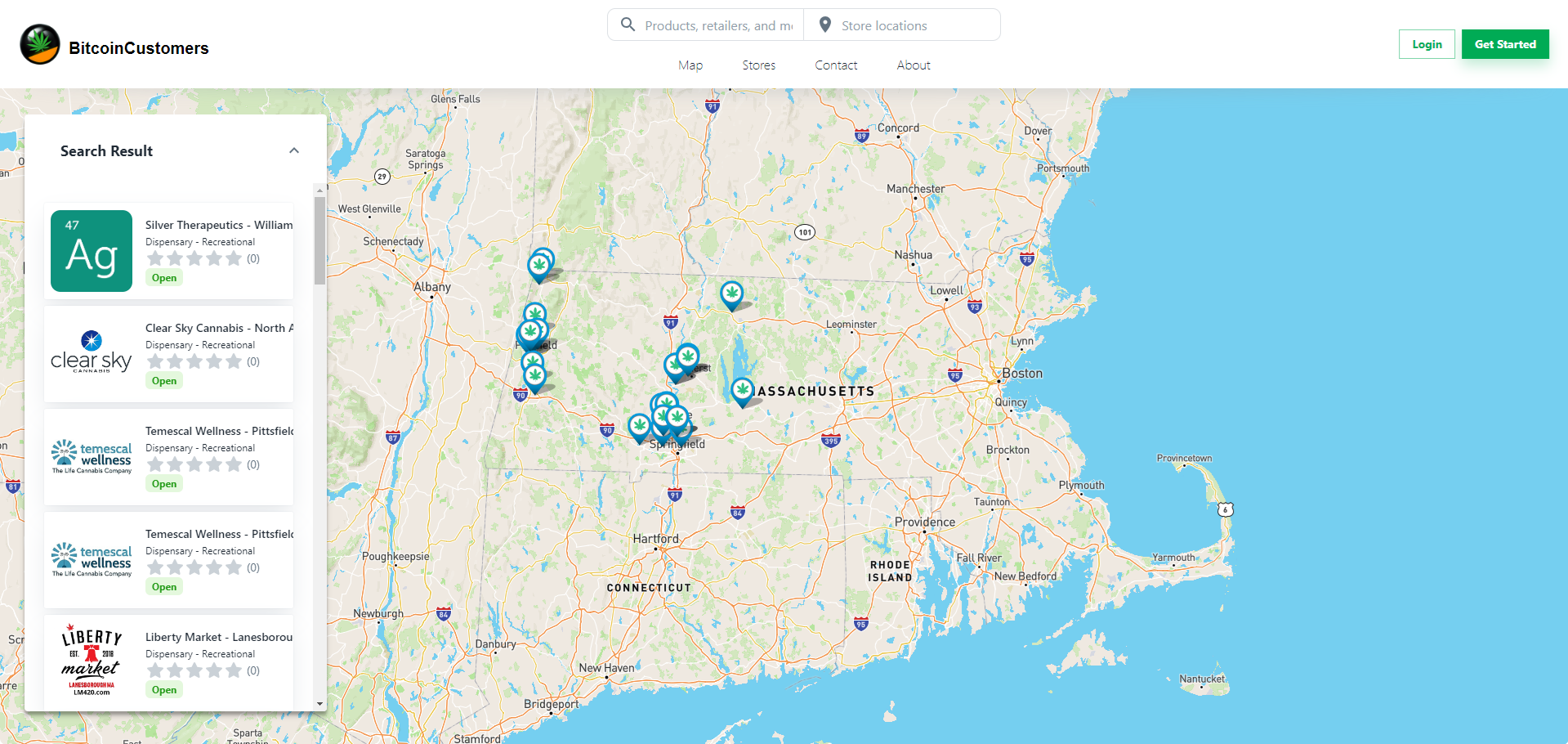
Task: Focus the products and retailers search field
Action: [718, 25]
